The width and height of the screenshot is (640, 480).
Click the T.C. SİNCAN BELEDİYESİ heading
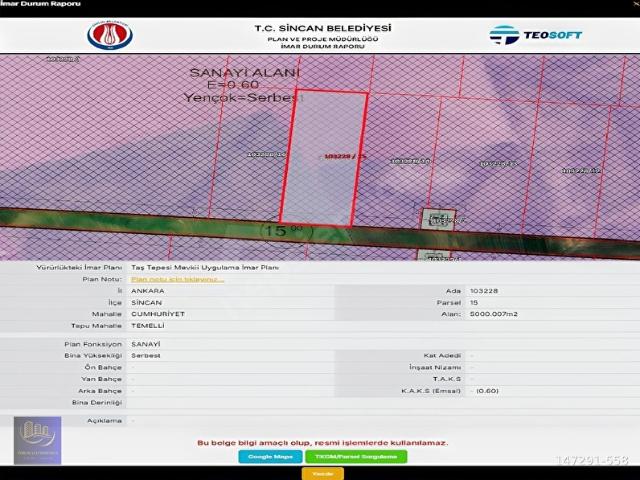pyautogui.click(x=323, y=28)
